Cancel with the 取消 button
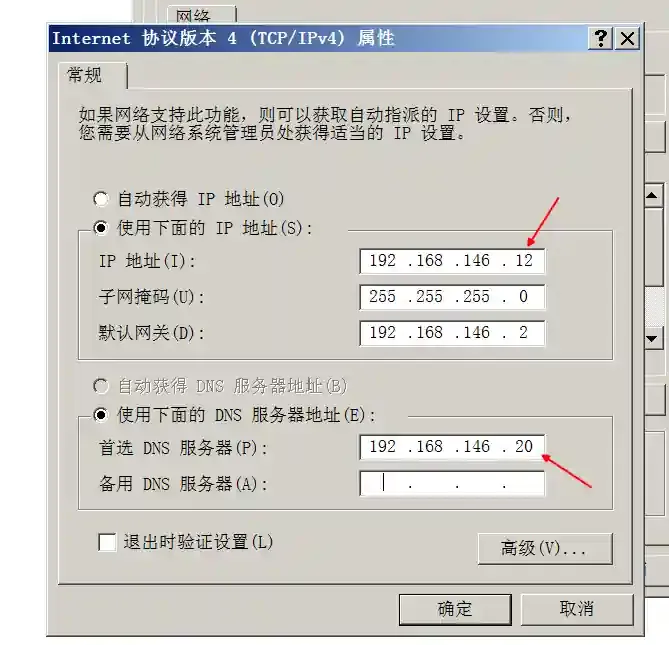This screenshot has height=645, width=669. (x=577, y=609)
